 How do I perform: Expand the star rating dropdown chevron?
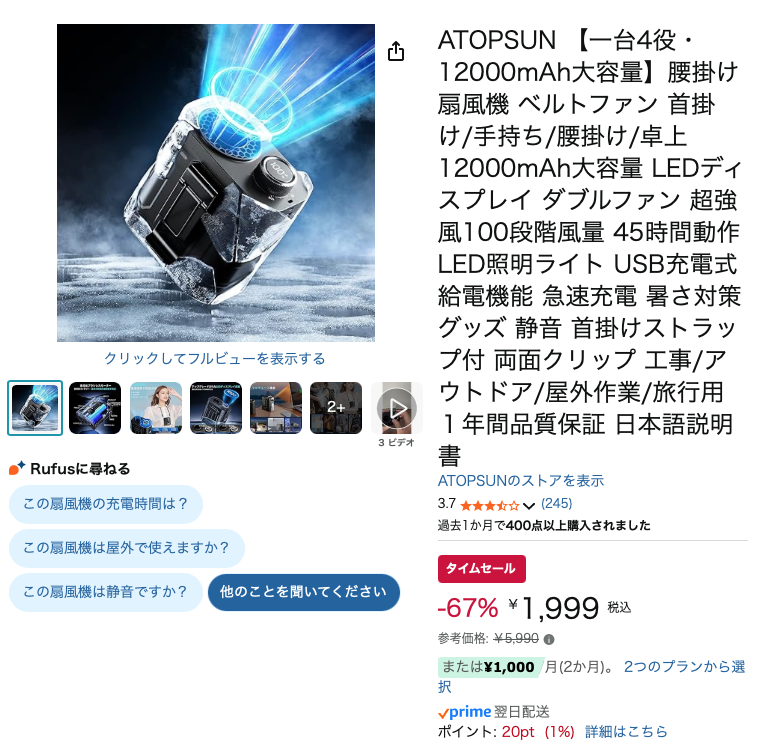pos(529,506)
